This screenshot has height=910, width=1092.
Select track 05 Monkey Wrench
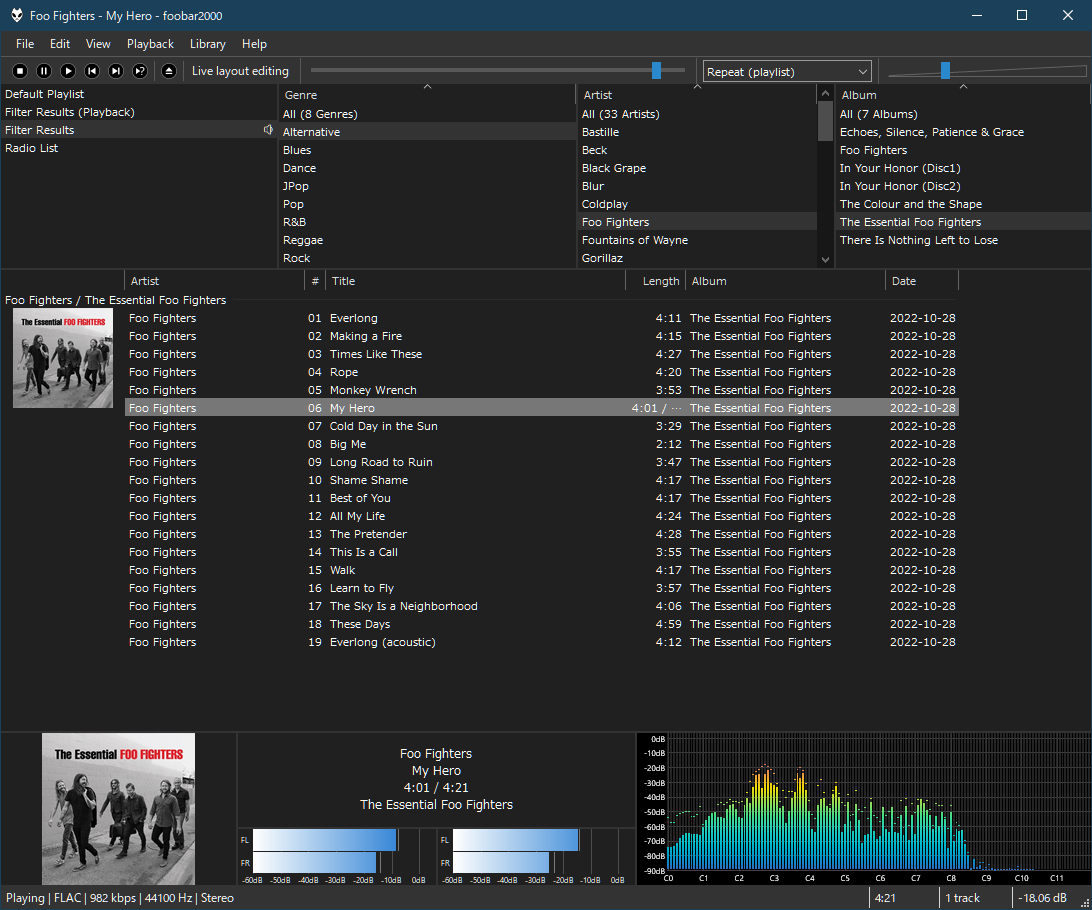(x=542, y=391)
